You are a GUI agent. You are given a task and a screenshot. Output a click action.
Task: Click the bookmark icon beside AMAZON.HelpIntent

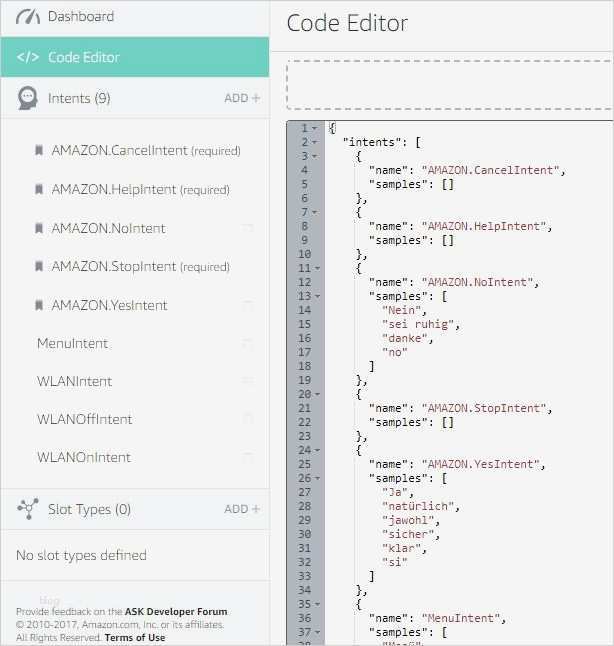click(x=39, y=189)
